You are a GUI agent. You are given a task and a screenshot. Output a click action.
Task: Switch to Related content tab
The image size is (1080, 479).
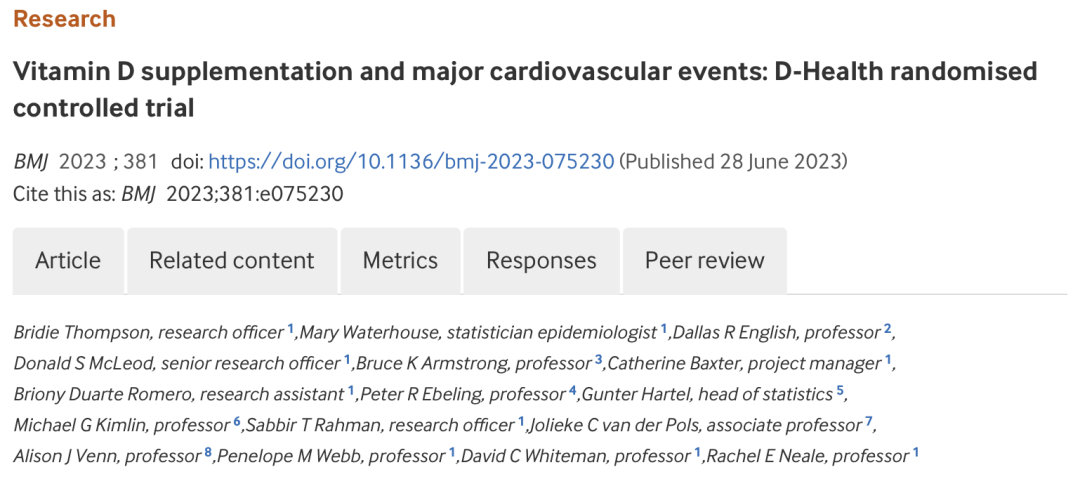[232, 261]
